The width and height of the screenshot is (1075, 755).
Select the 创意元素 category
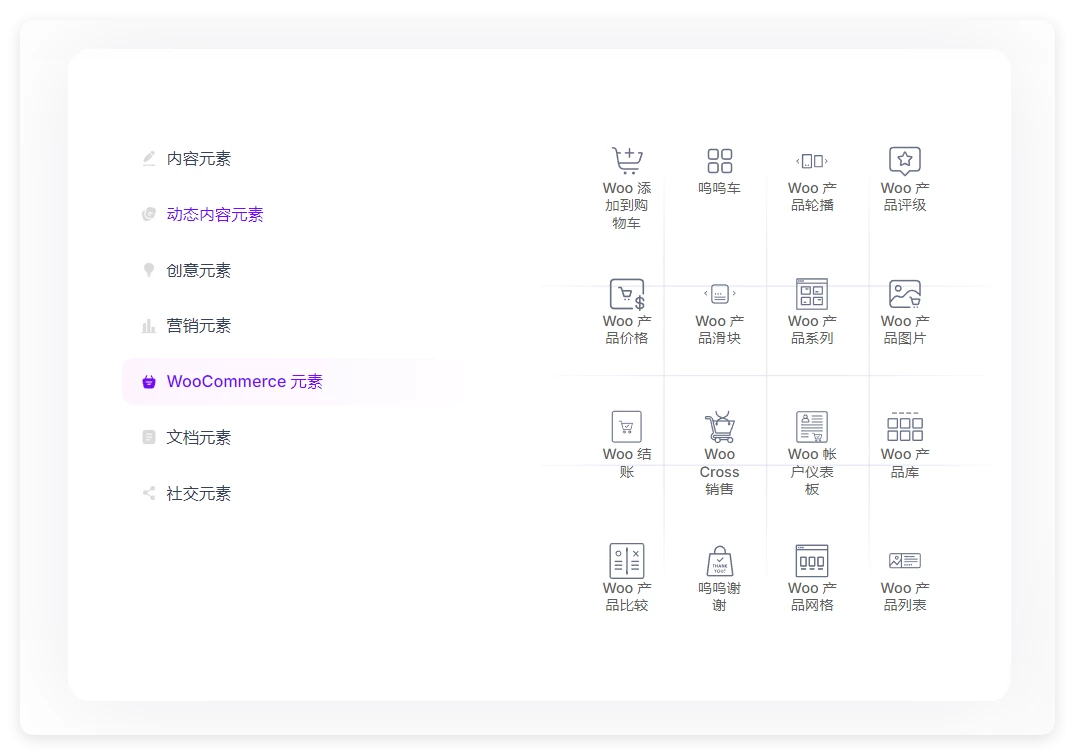click(x=198, y=271)
